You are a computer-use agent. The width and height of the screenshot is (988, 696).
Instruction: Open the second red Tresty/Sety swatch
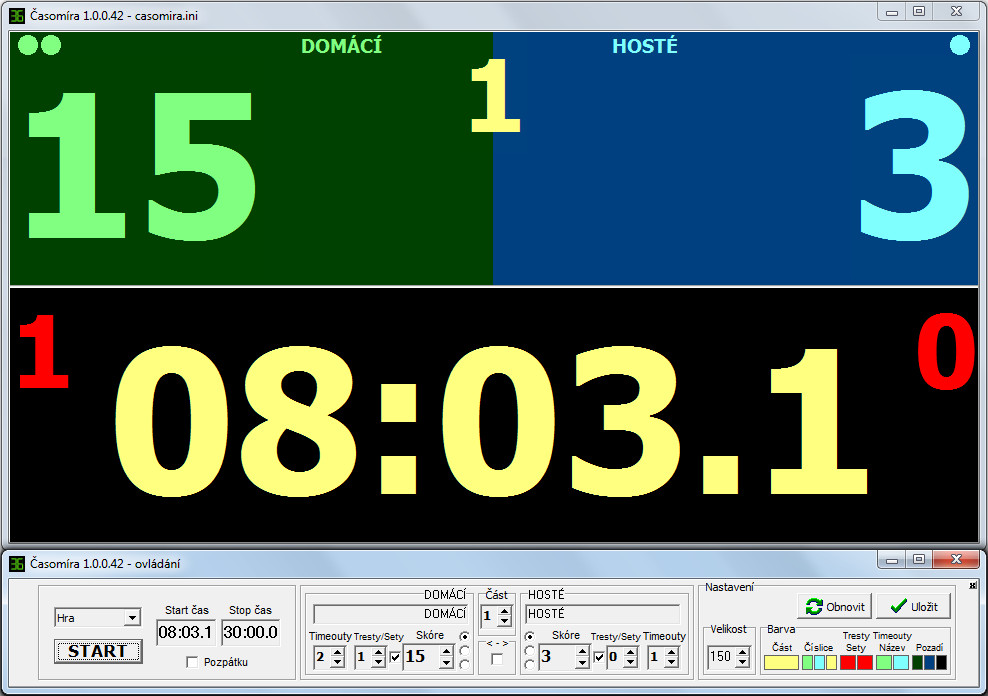(x=864, y=663)
